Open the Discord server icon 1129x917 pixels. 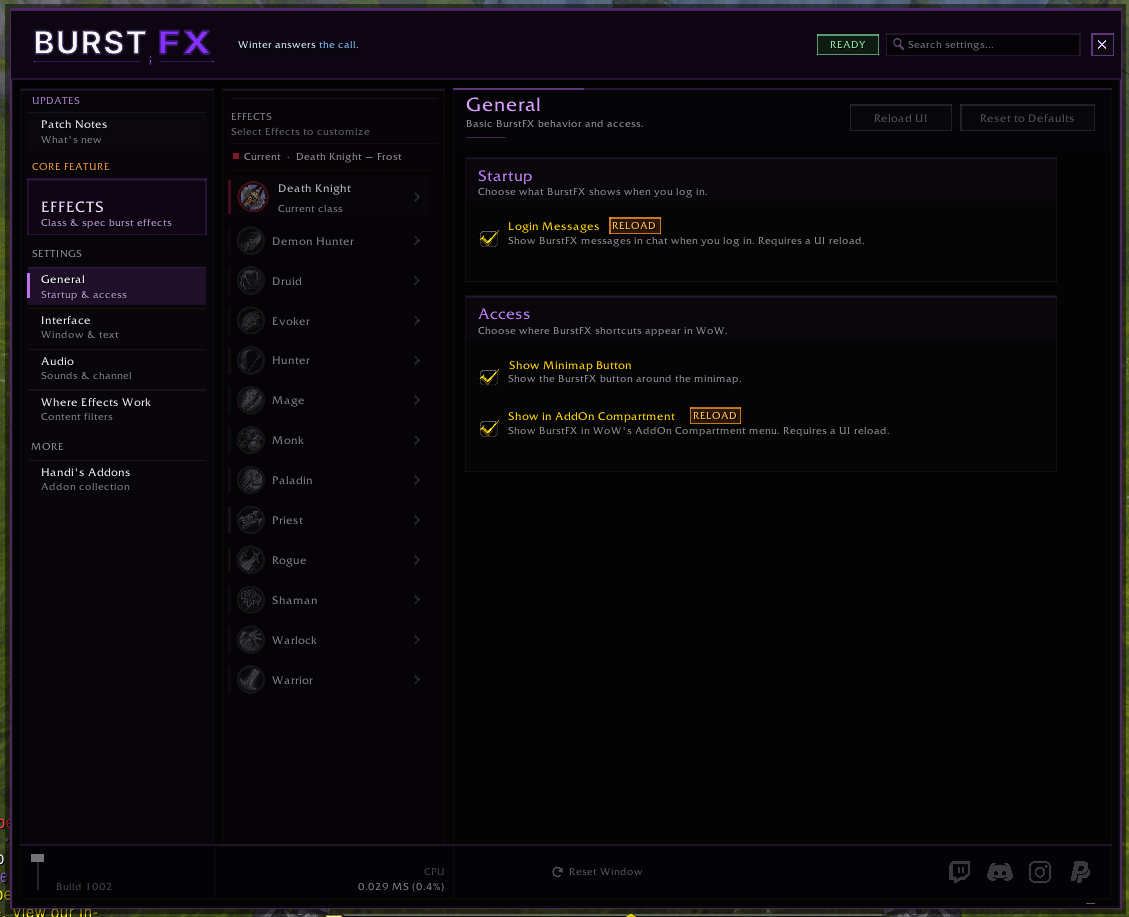click(x=999, y=872)
